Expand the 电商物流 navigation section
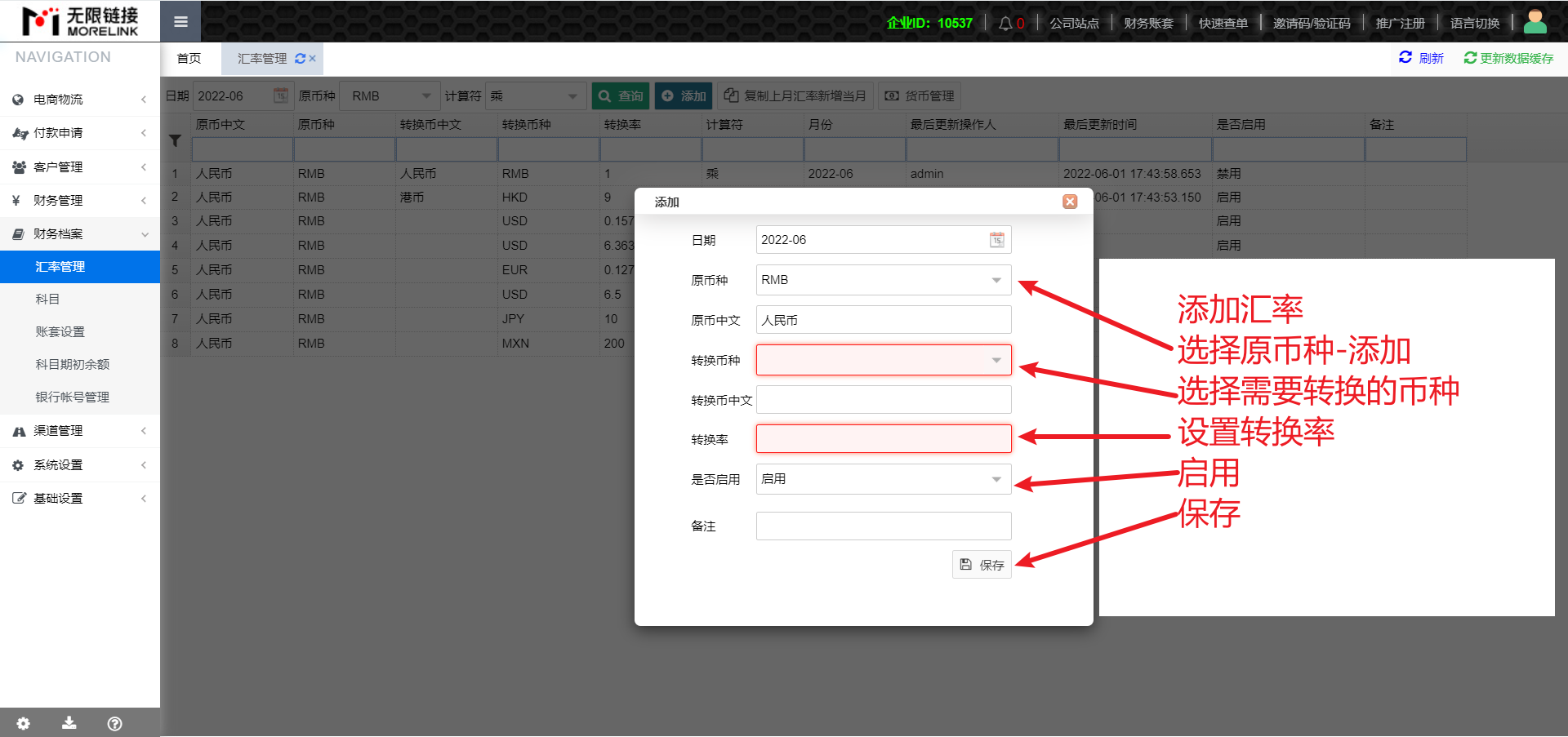Screen dimensions: 1568x737 (80, 100)
